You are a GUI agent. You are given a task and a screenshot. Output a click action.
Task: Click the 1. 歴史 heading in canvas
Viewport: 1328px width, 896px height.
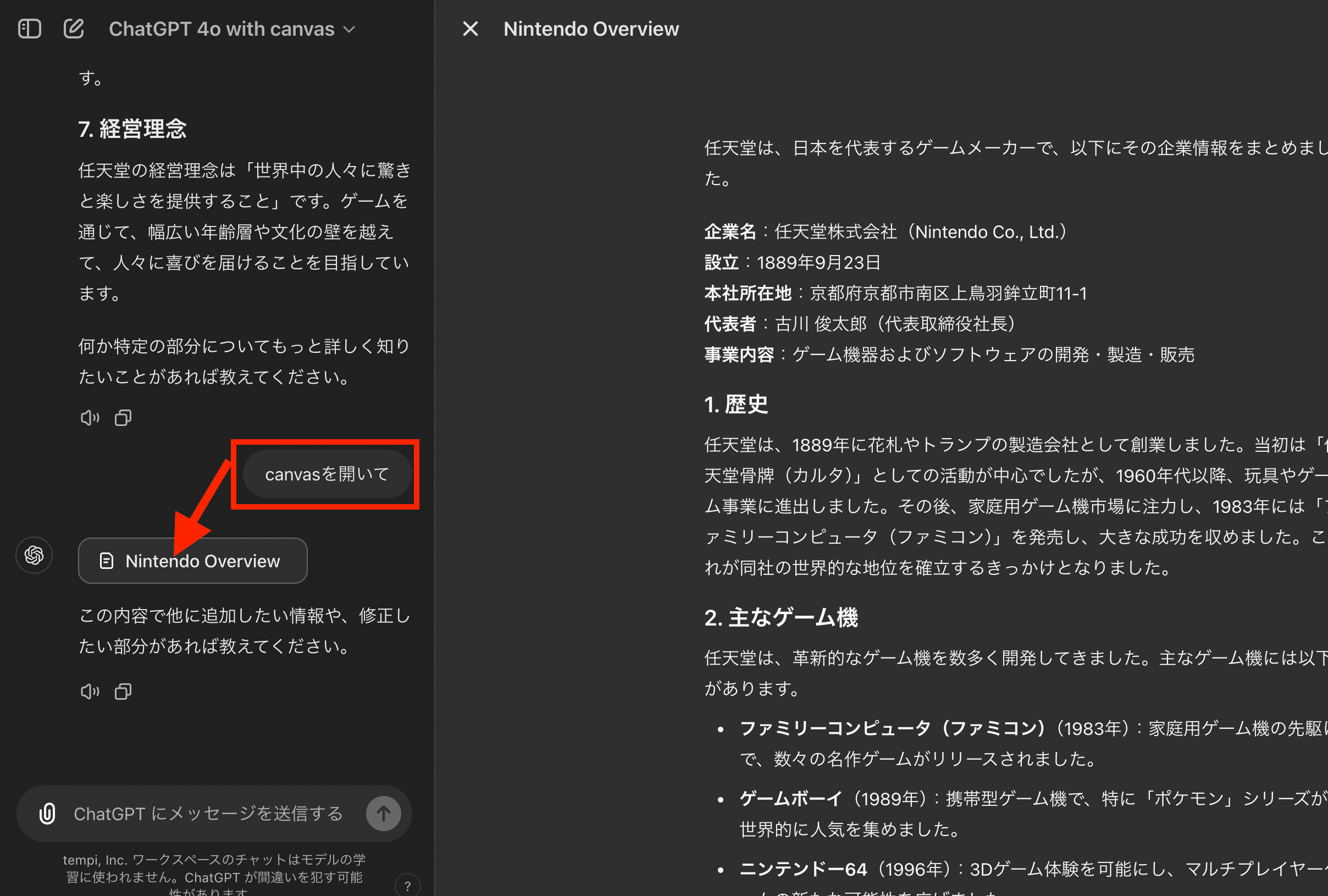pyautogui.click(x=735, y=404)
